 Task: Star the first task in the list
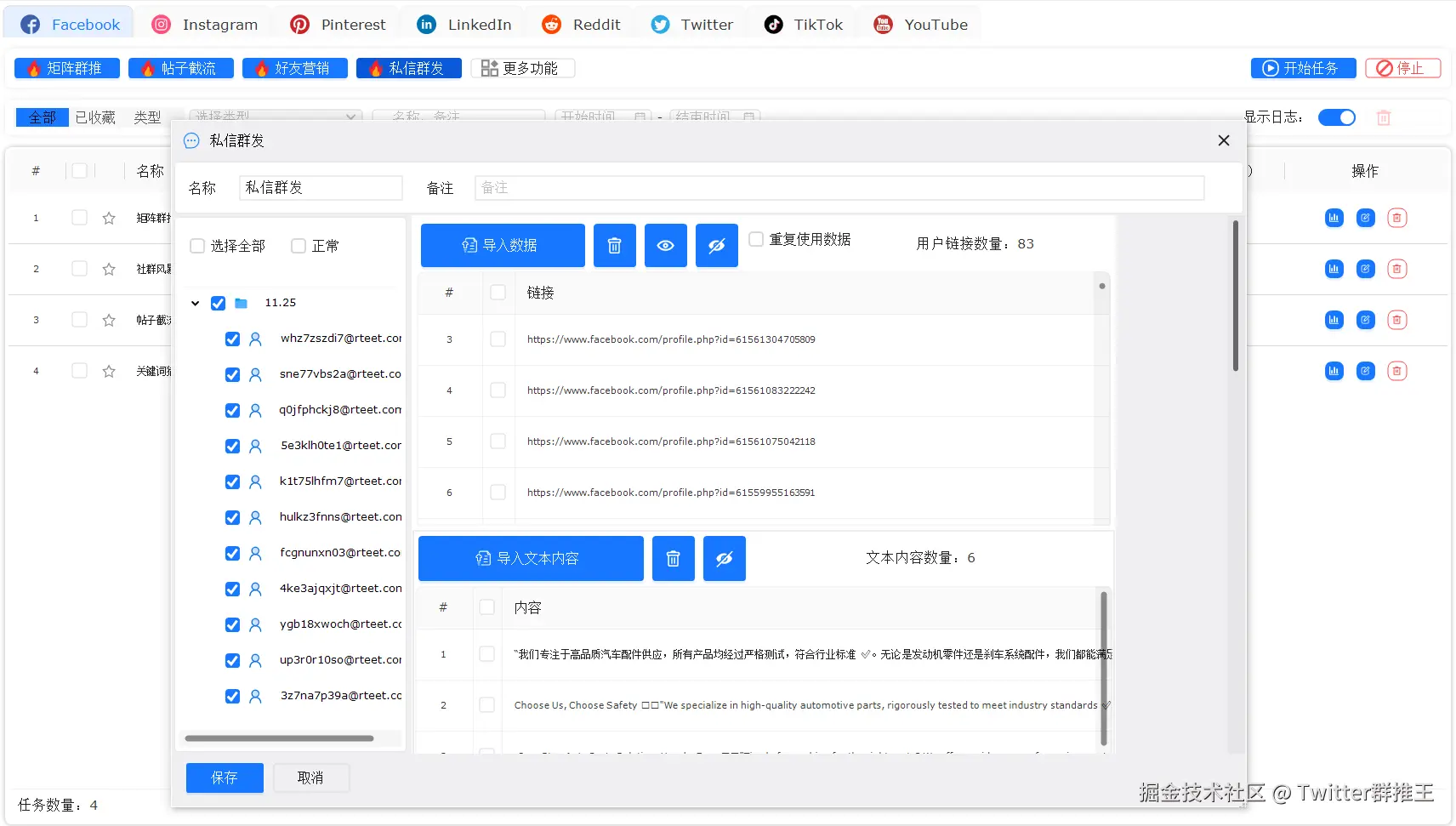tap(108, 218)
